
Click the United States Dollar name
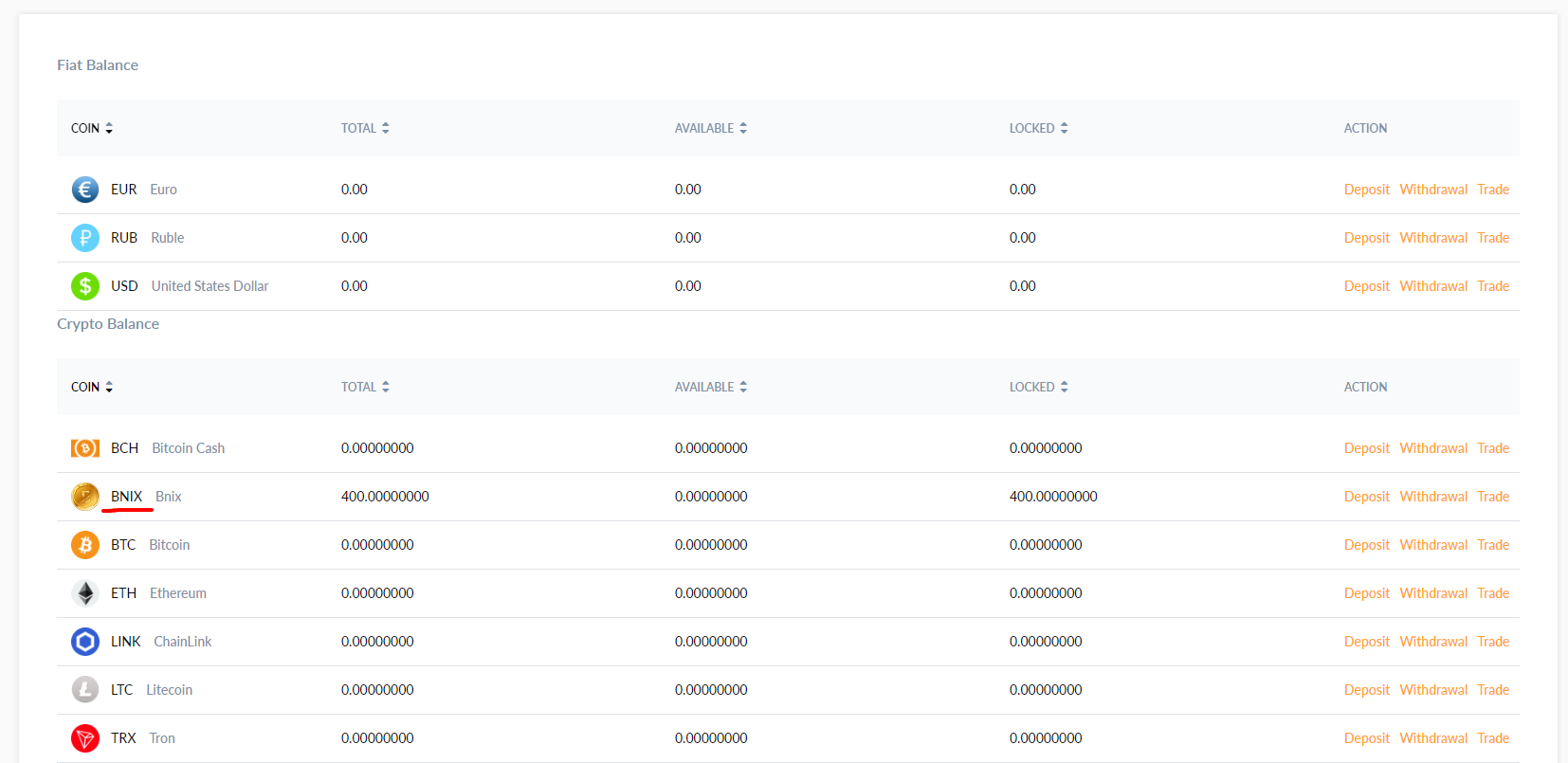[210, 286]
